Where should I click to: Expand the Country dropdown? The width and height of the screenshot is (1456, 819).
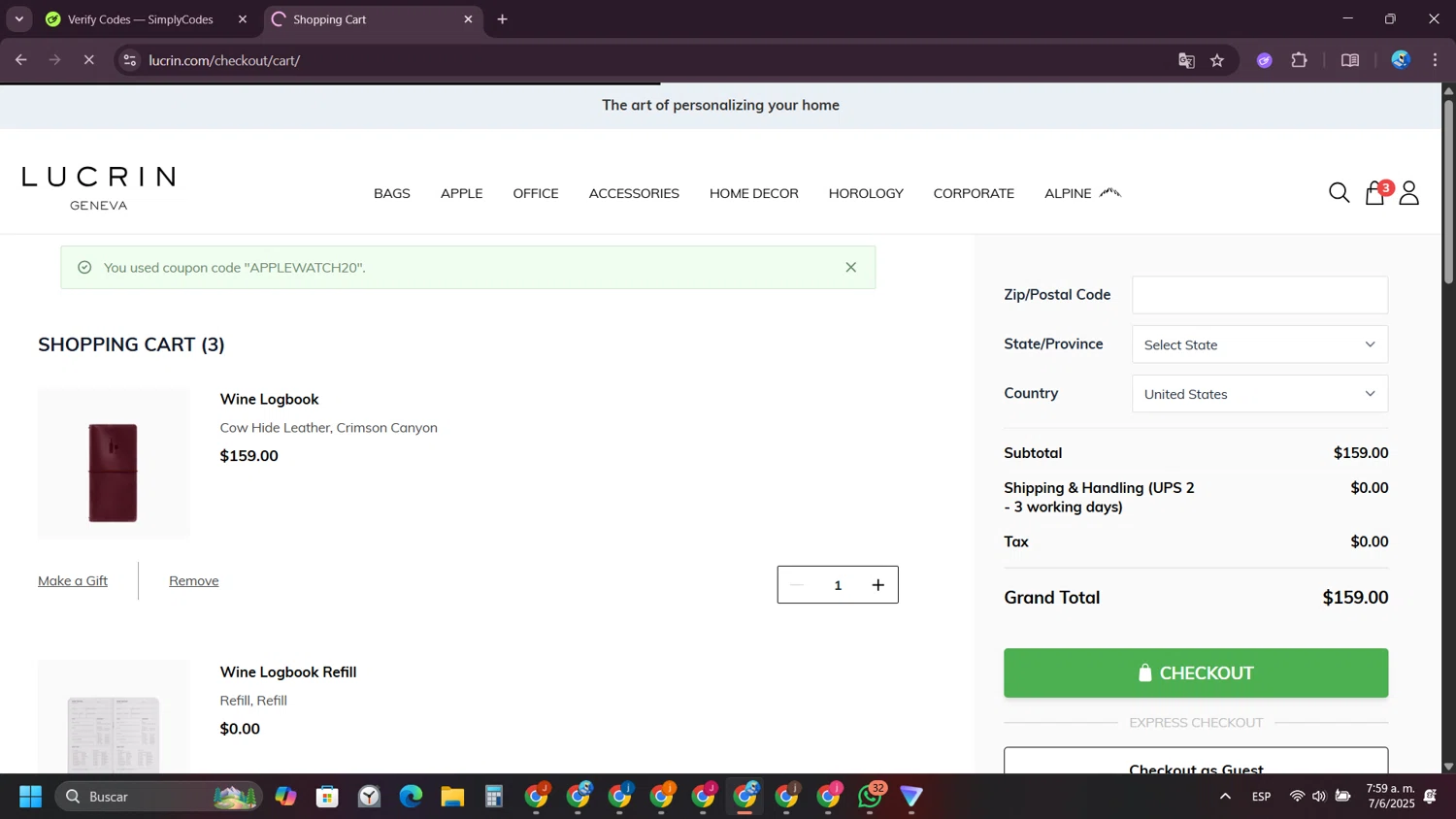pyautogui.click(x=1260, y=394)
